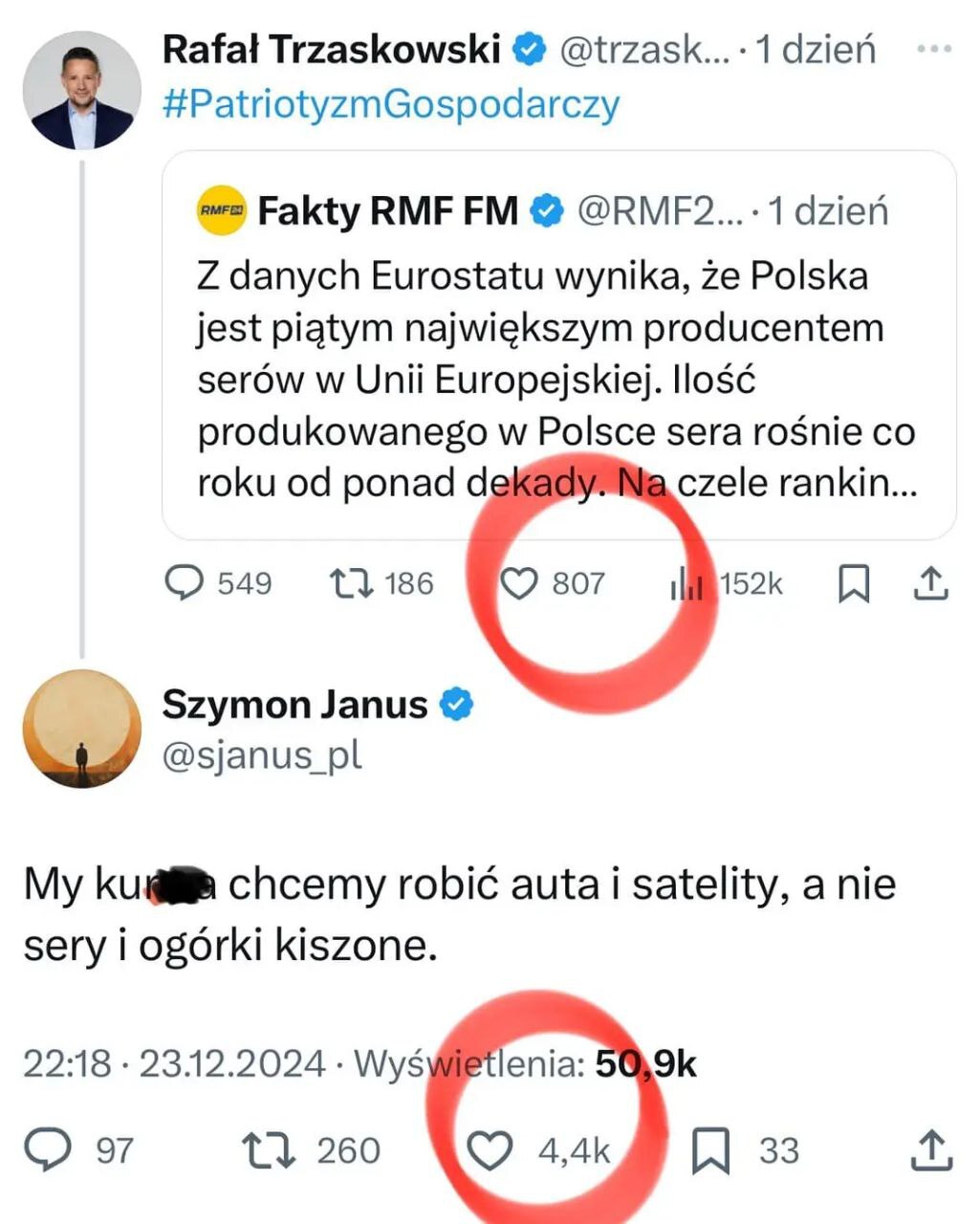
Task: Click Rafał Trzaskowski display name
Action: click(331, 49)
